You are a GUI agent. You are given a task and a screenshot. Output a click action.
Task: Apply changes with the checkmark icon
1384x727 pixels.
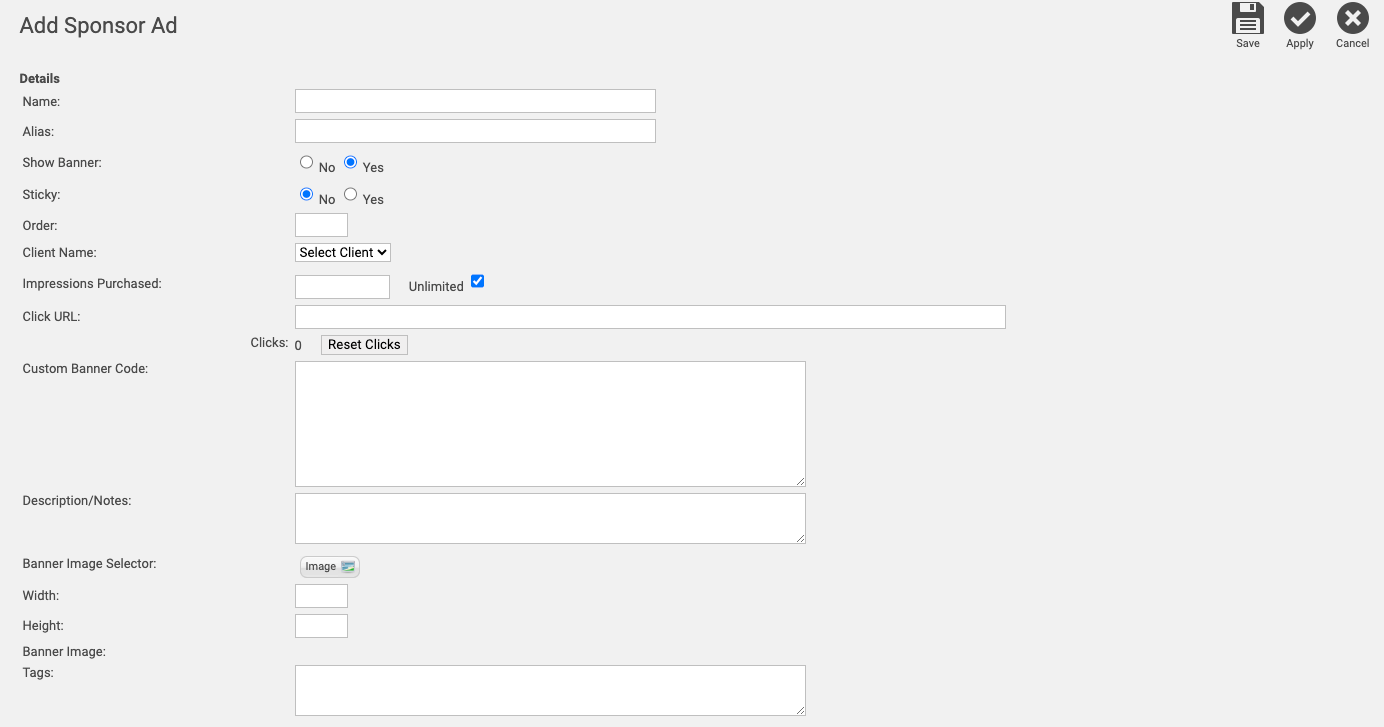pyautogui.click(x=1300, y=18)
